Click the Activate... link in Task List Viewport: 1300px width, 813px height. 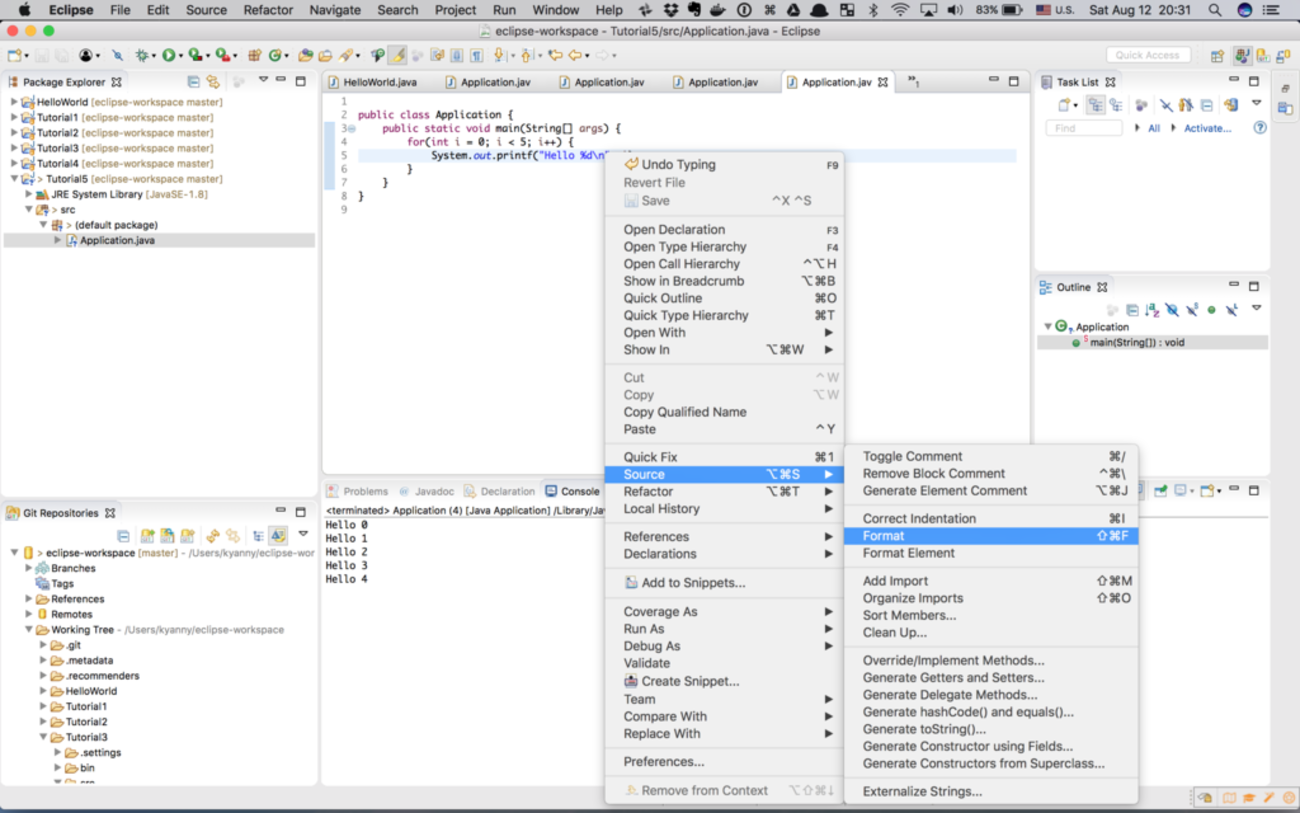pos(1207,128)
